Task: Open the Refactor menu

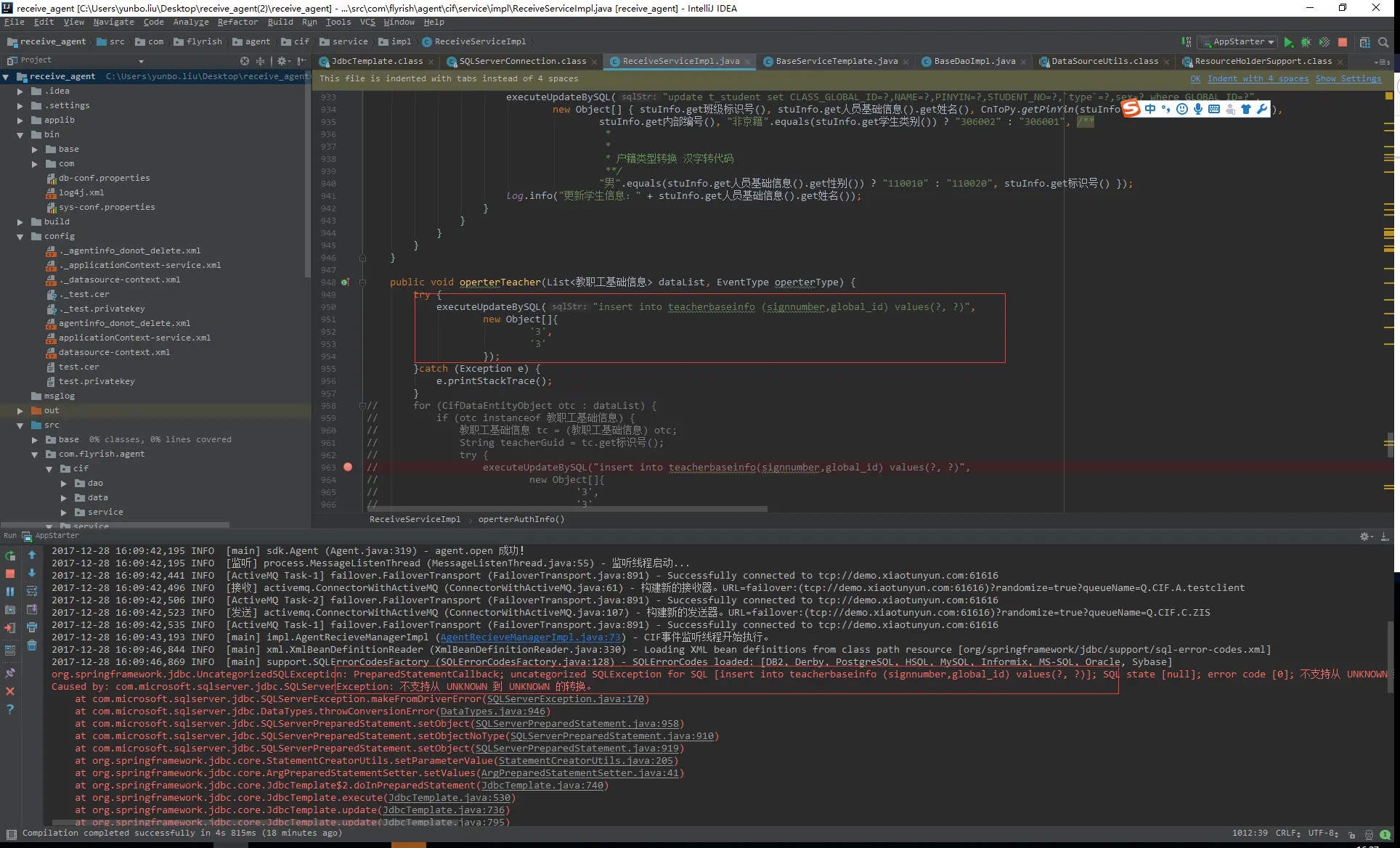Action: (x=237, y=23)
